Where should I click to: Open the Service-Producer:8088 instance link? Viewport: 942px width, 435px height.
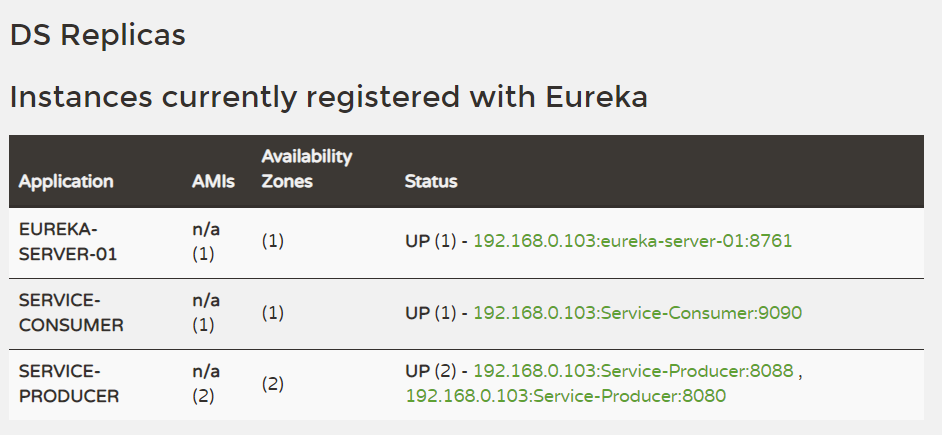point(633,371)
